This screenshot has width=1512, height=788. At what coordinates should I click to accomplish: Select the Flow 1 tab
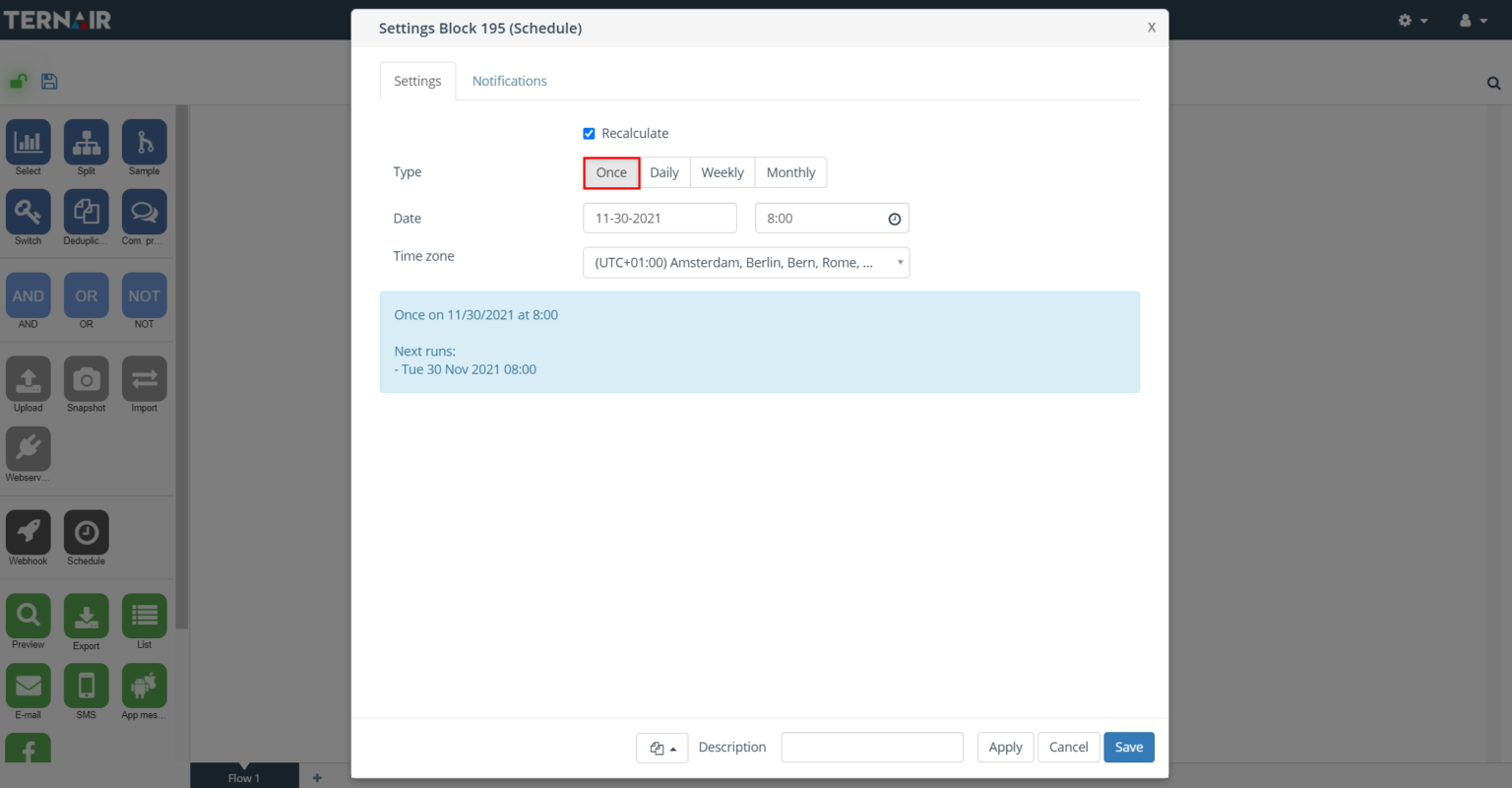pyautogui.click(x=244, y=777)
